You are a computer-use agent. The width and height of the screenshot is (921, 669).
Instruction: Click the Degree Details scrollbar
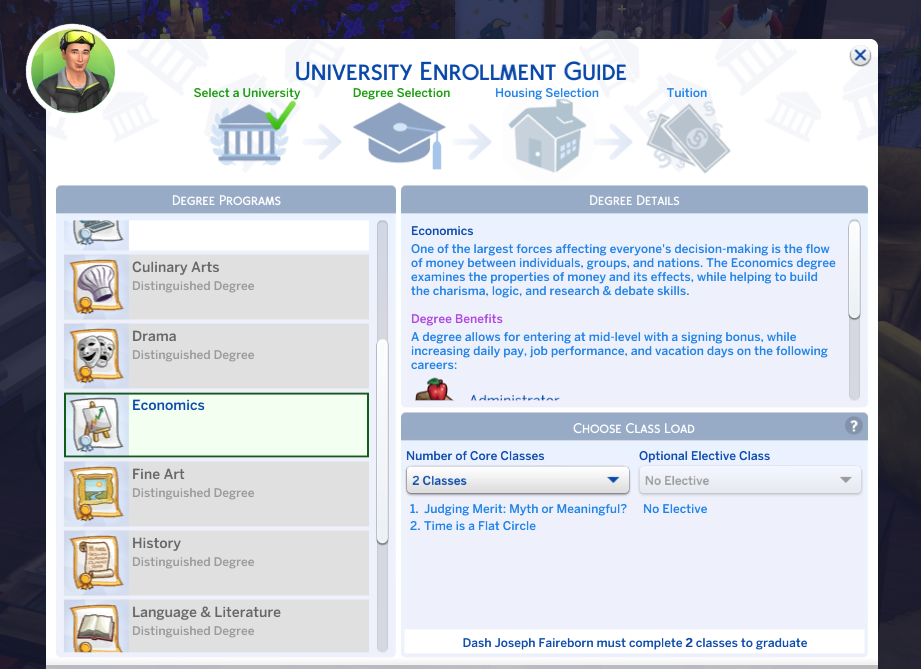click(854, 269)
